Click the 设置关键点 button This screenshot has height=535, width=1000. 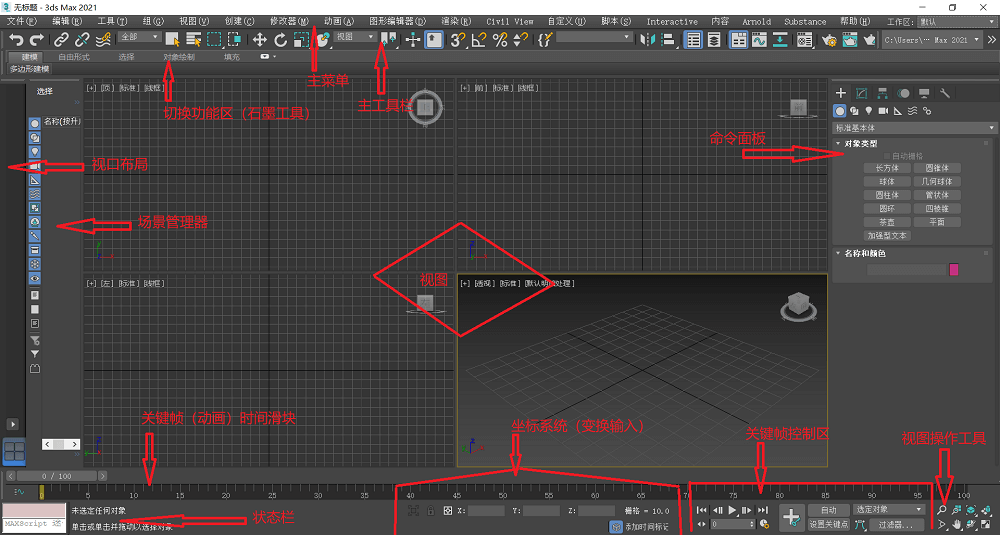click(828, 524)
